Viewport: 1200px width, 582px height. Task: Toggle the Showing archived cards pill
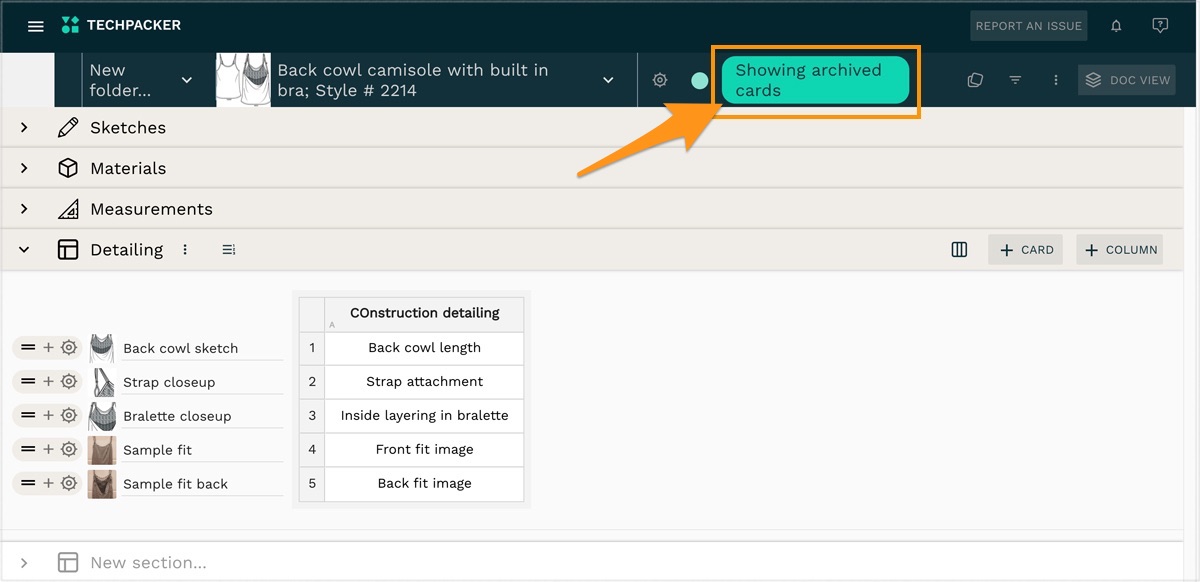pos(815,80)
